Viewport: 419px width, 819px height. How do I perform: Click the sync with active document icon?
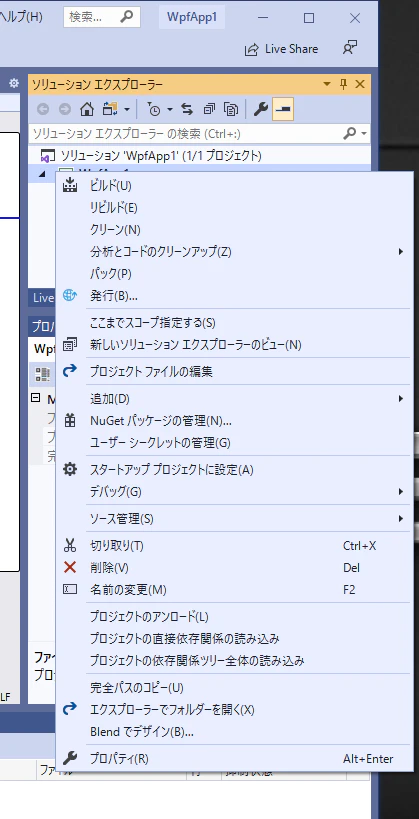point(187,109)
